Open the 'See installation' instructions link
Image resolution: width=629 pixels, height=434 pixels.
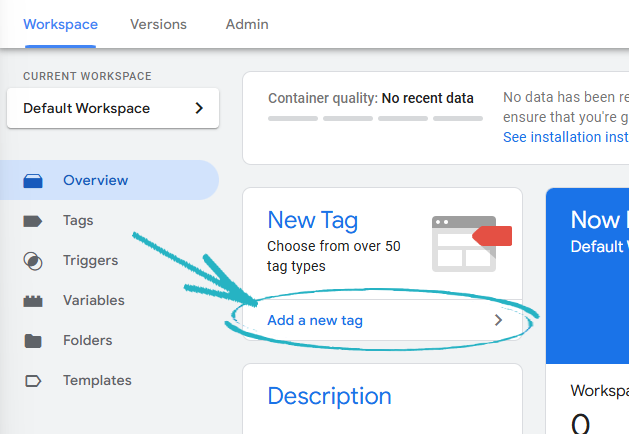click(x=565, y=136)
